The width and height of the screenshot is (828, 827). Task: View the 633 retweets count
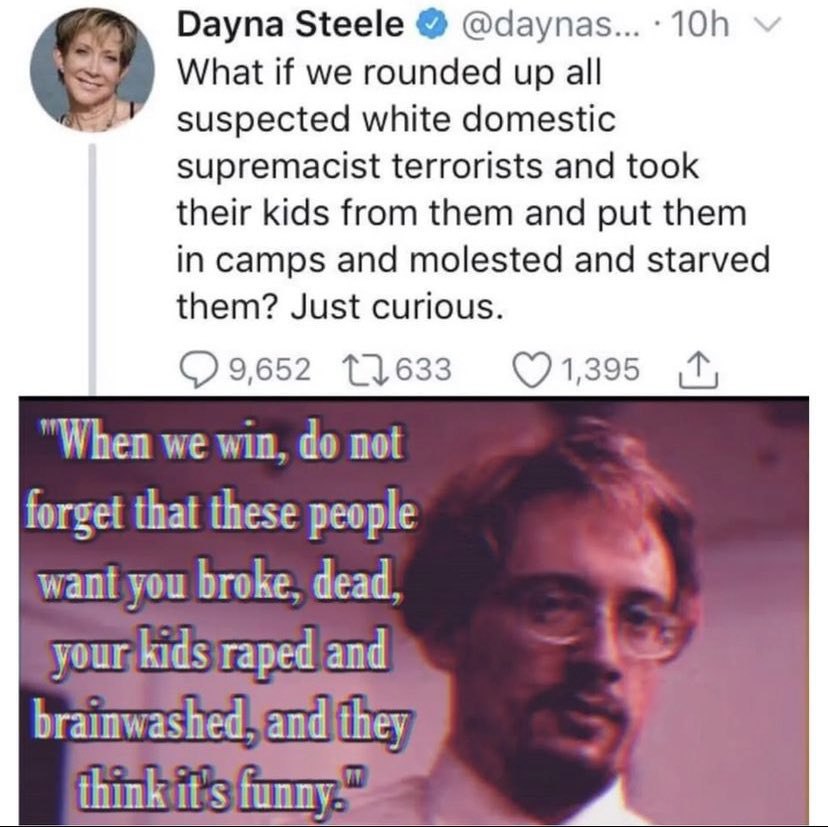pyautogui.click(x=424, y=369)
